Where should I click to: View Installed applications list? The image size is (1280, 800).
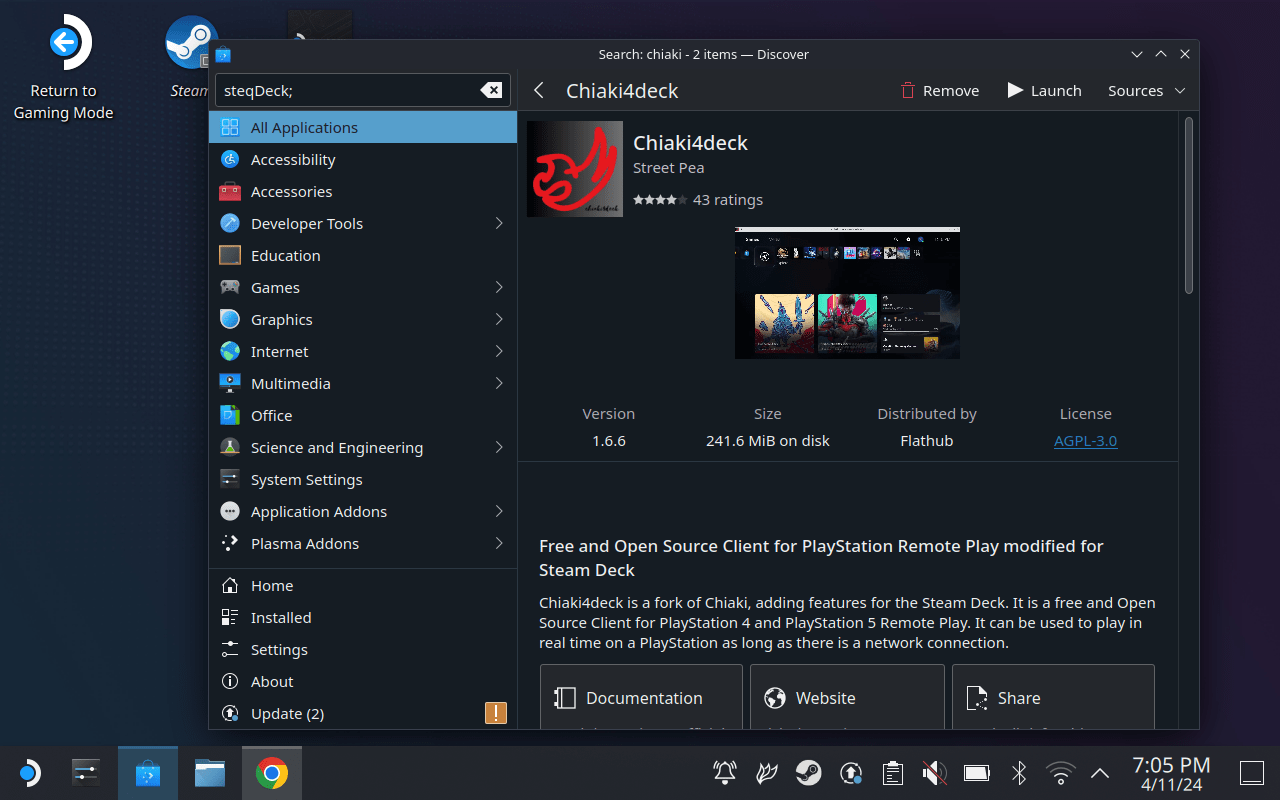pyautogui.click(x=363, y=617)
